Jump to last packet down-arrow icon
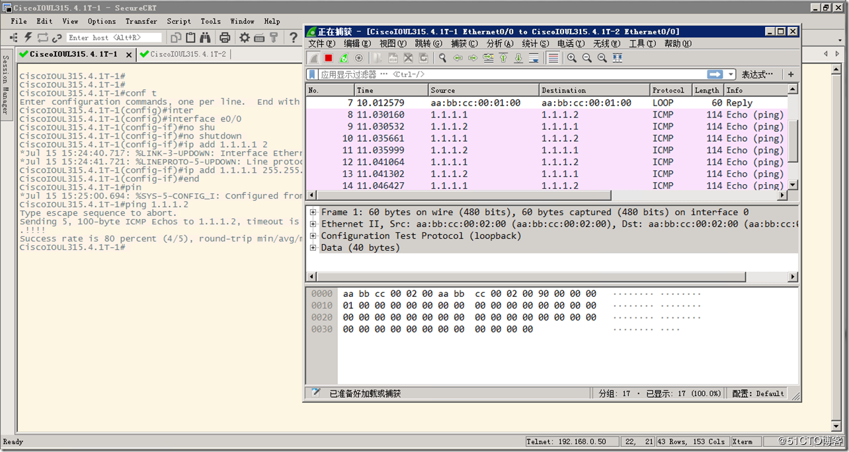Viewport: 849px width, 452px height. coord(519,58)
